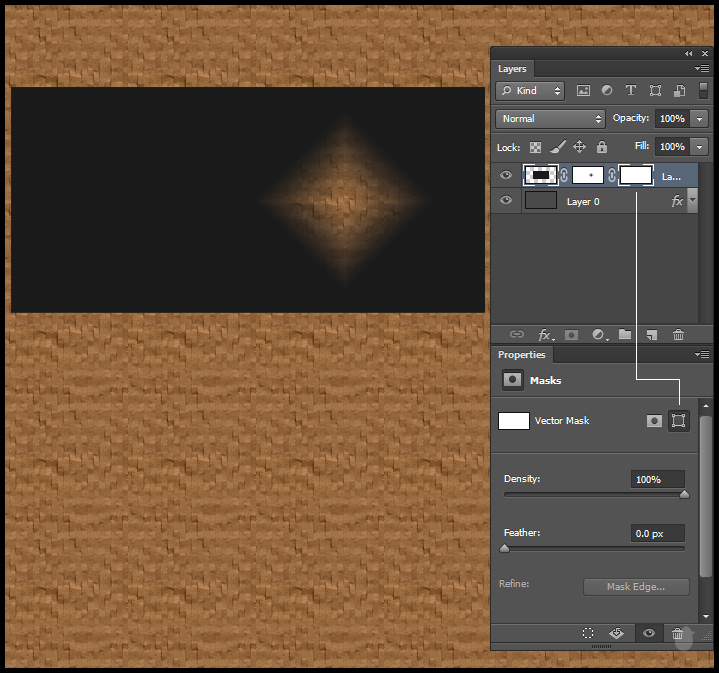This screenshot has height=673, width=719.
Task: Click the Density slider handle
Action: (x=684, y=494)
